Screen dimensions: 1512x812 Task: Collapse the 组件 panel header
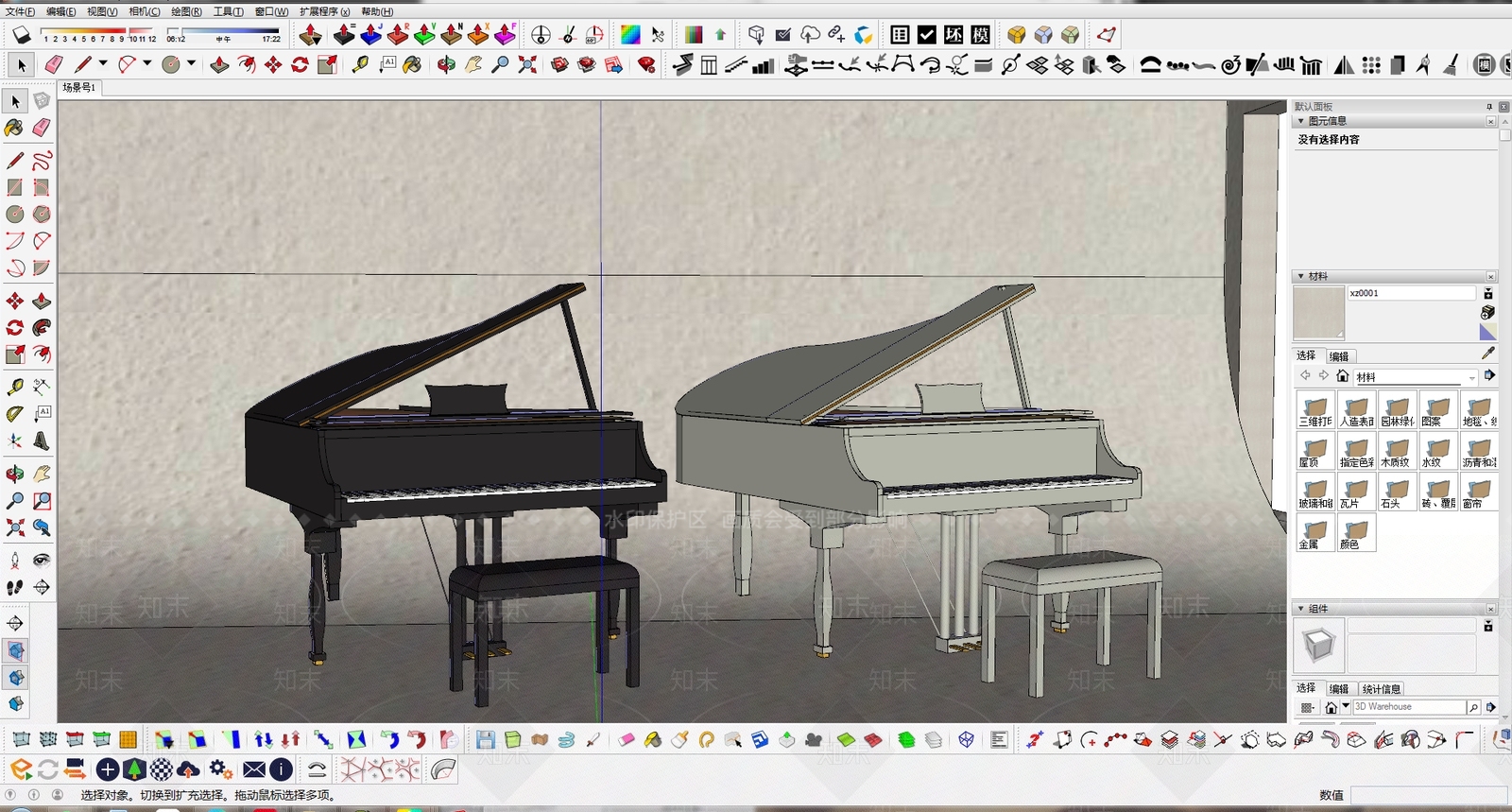[1300, 609]
